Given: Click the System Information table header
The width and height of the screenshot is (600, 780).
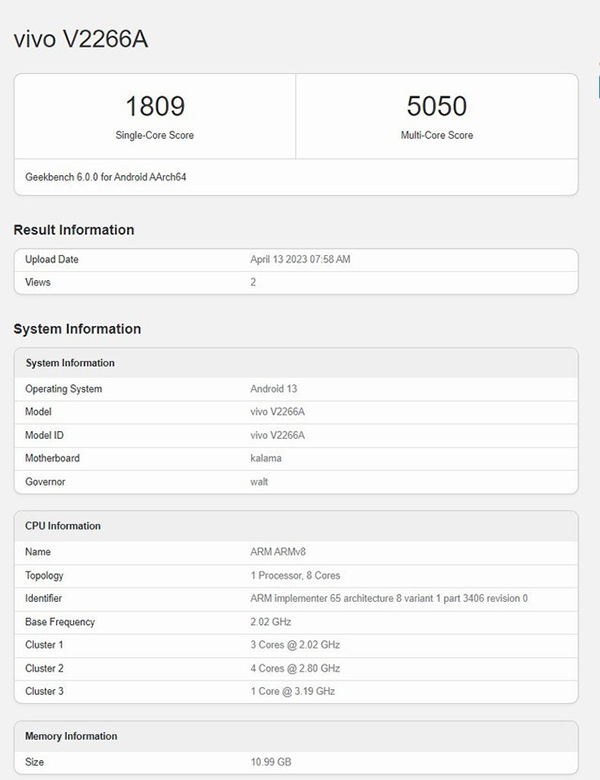Looking at the screenshot, I should pos(70,363).
